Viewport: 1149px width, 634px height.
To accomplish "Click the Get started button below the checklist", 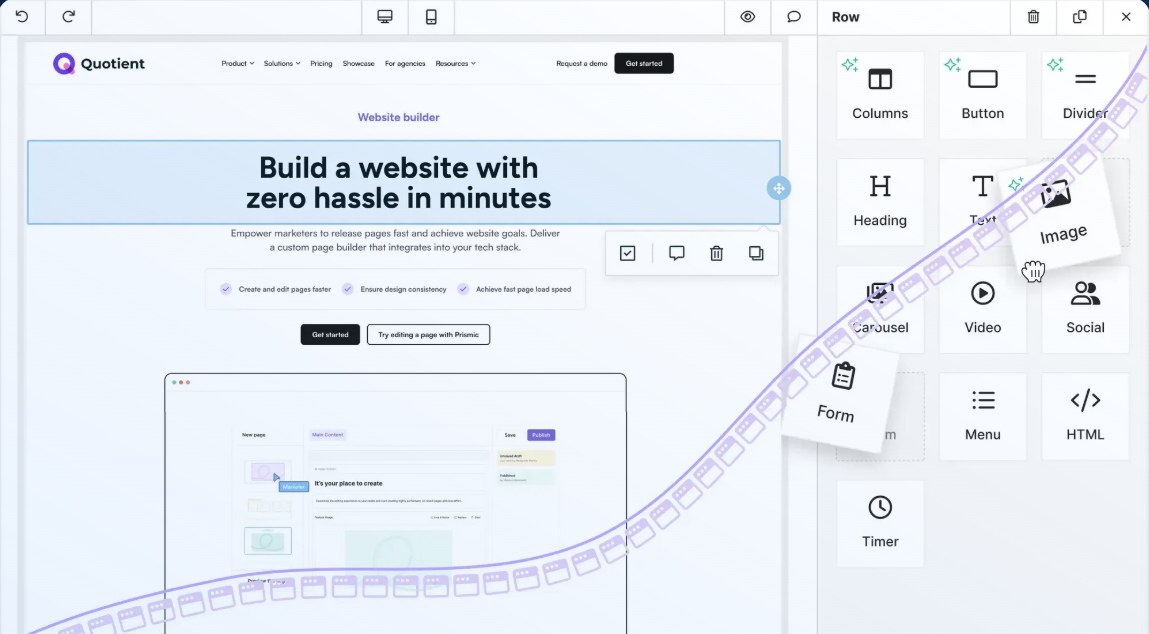I will (330, 334).
